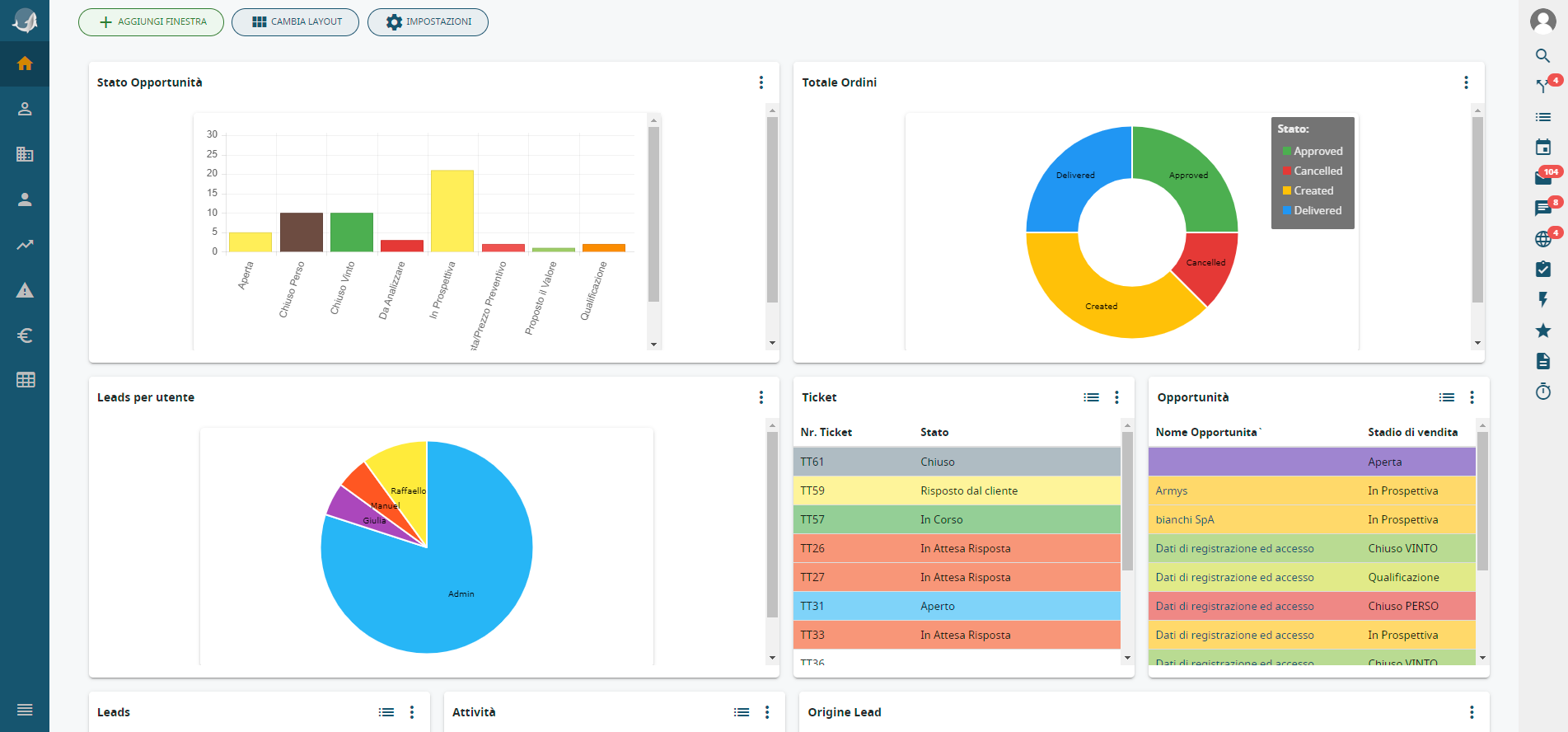This screenshot has height=732, width=1568.
Task: Open the stopwatch timer icon
Action: (1542, 392)
